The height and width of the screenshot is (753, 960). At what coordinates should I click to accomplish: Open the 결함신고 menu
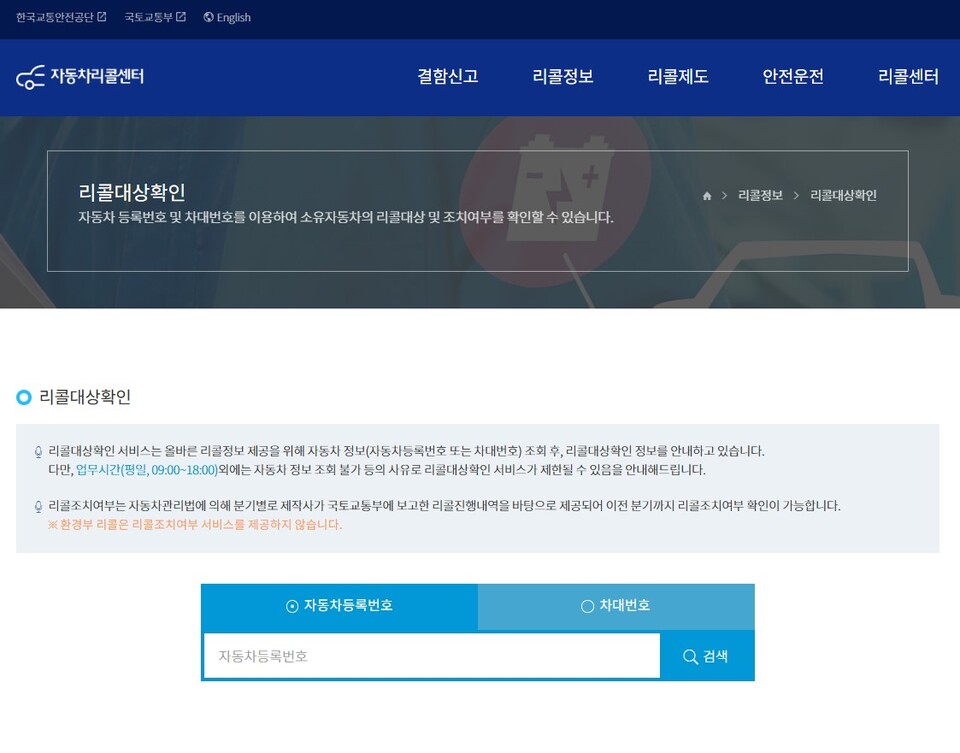point(447,77)
